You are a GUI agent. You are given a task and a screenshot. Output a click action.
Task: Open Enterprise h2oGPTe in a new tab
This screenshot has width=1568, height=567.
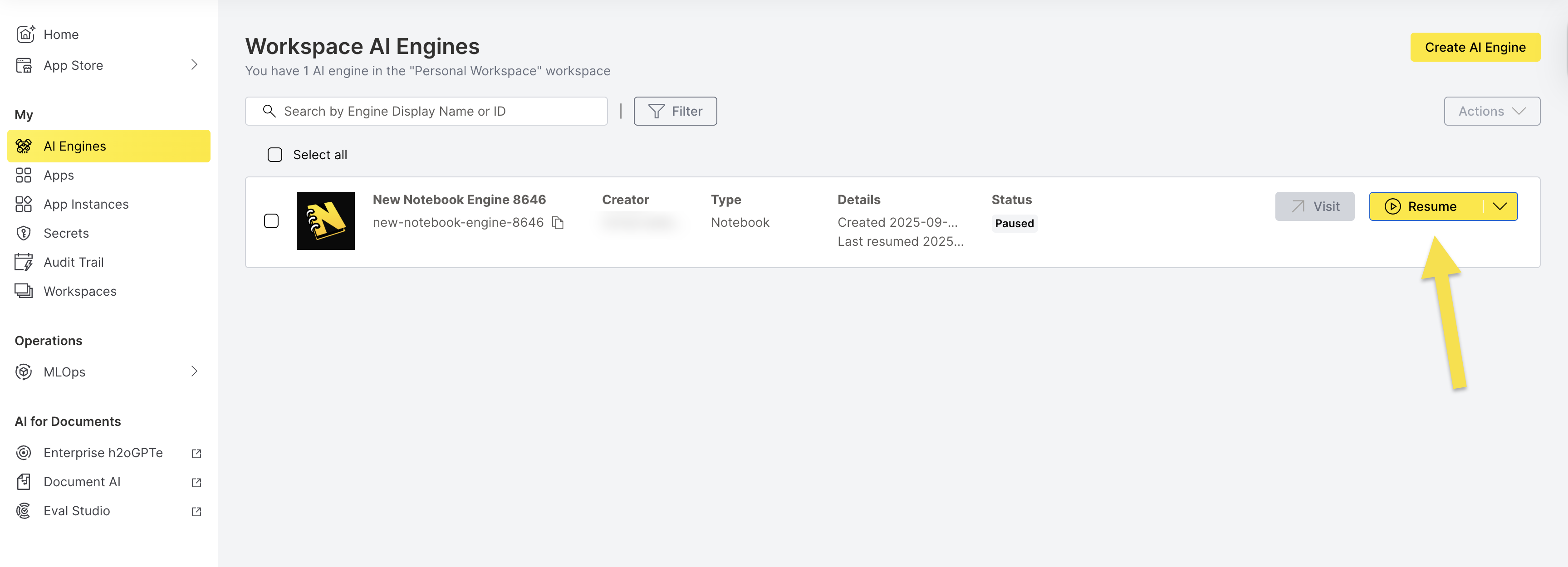(103, 453)
